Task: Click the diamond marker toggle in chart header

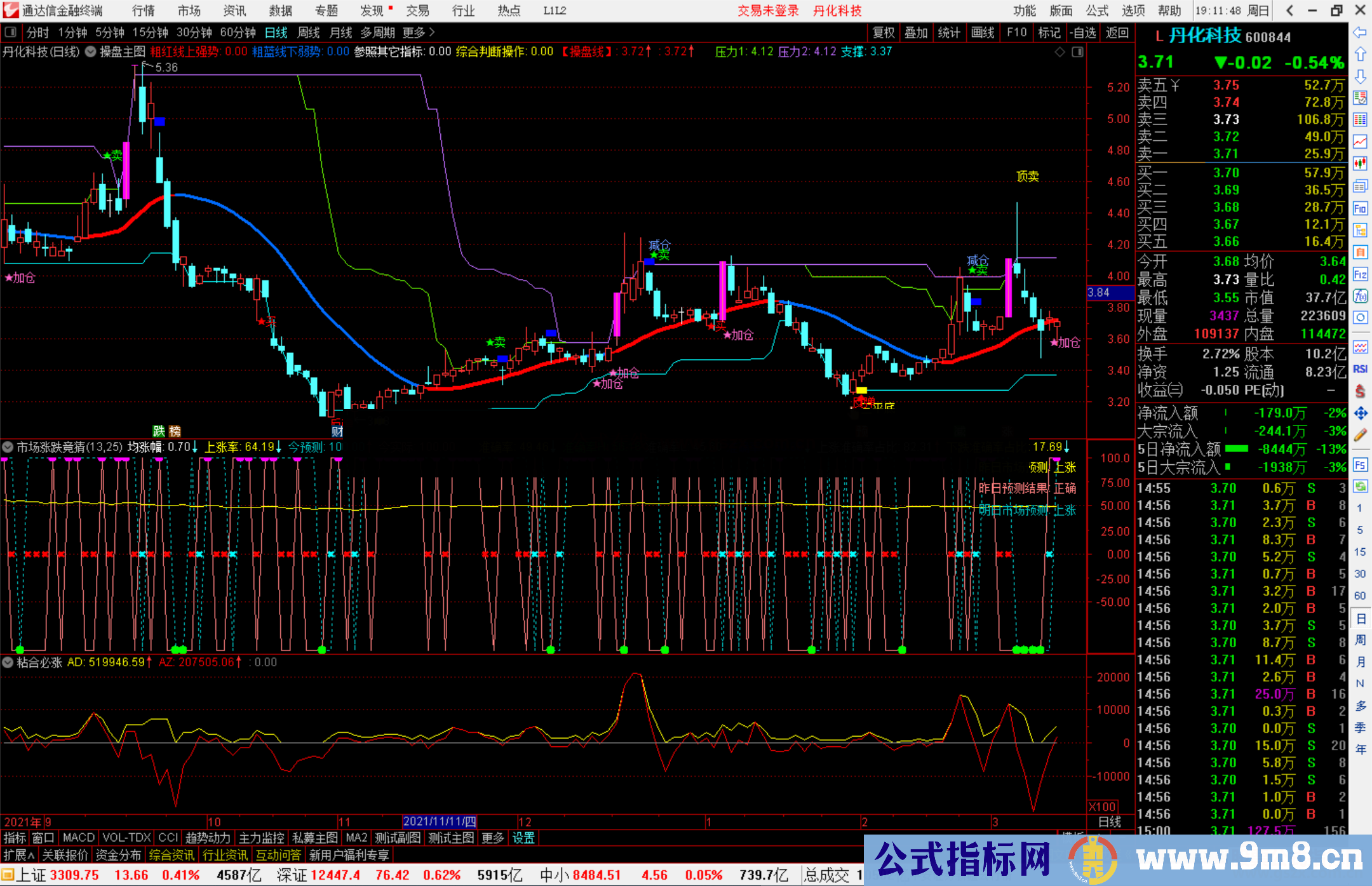Action: 1059,52
